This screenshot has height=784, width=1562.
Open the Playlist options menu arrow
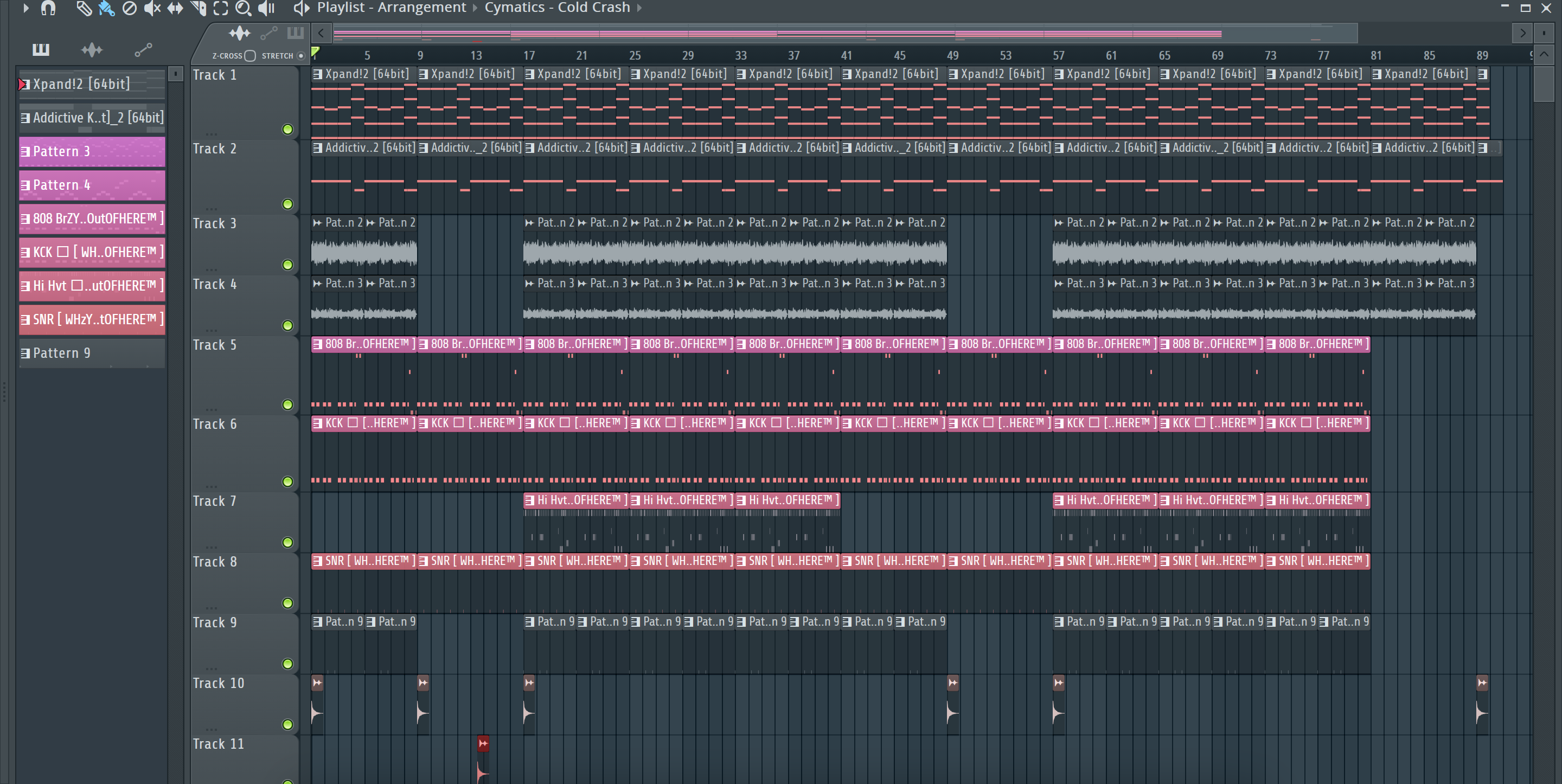pyautogui.click(x=25, y=9)
